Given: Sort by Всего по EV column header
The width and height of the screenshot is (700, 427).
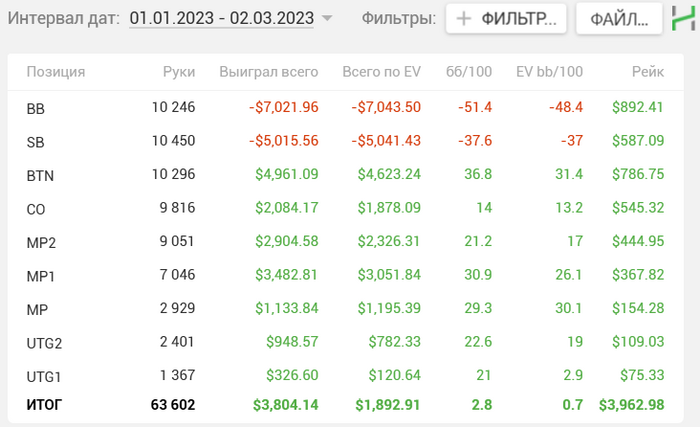Looking at the screenshot, I should (x=382, y=71).
